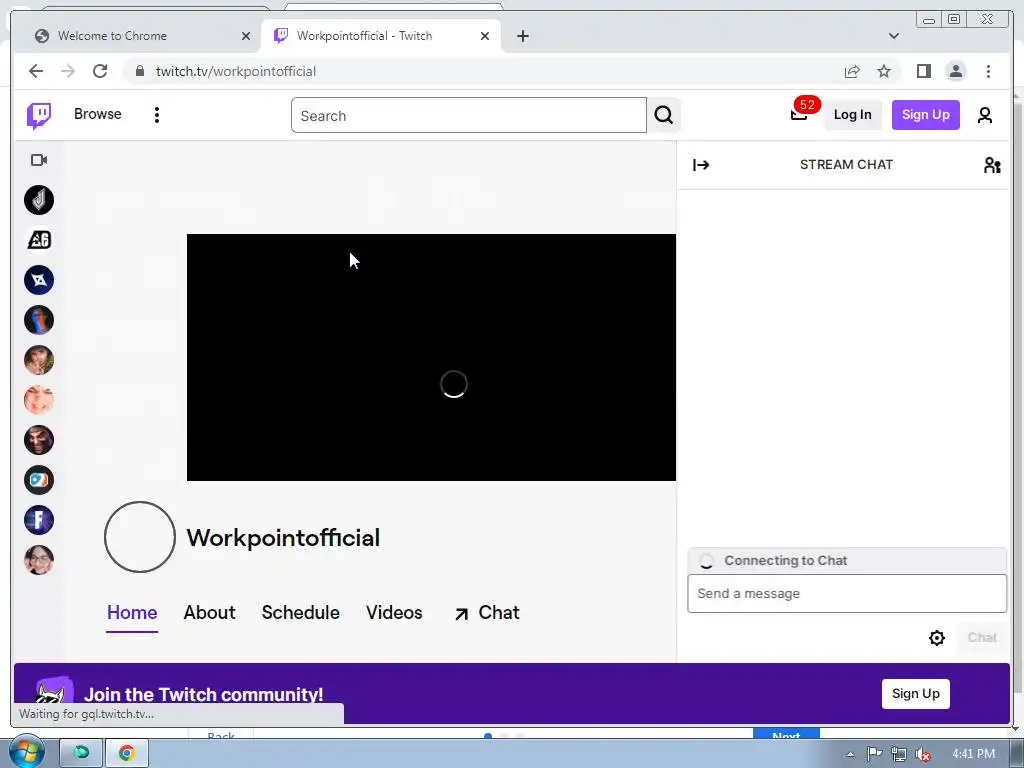The width and height of the screenshot is (1024, 768).
Task: Open the tab search chevron
Action: (x=894, y=36)
